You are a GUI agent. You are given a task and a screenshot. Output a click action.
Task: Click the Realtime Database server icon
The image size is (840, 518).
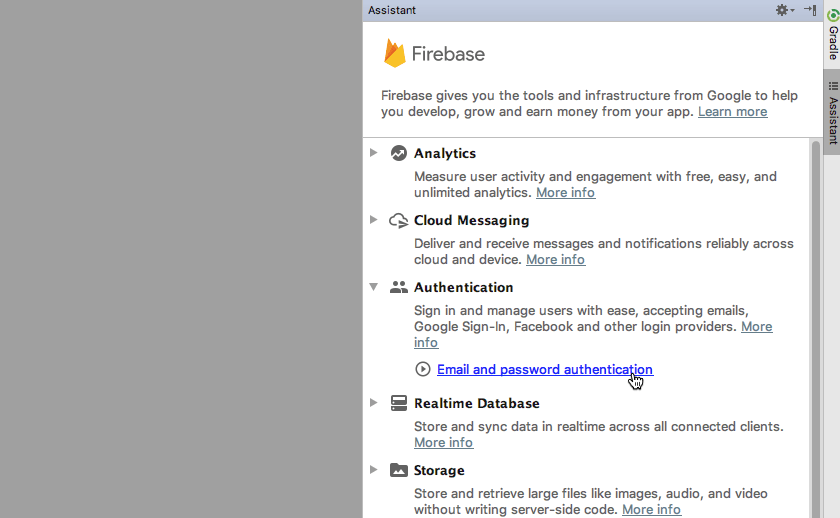click(398, 403)
